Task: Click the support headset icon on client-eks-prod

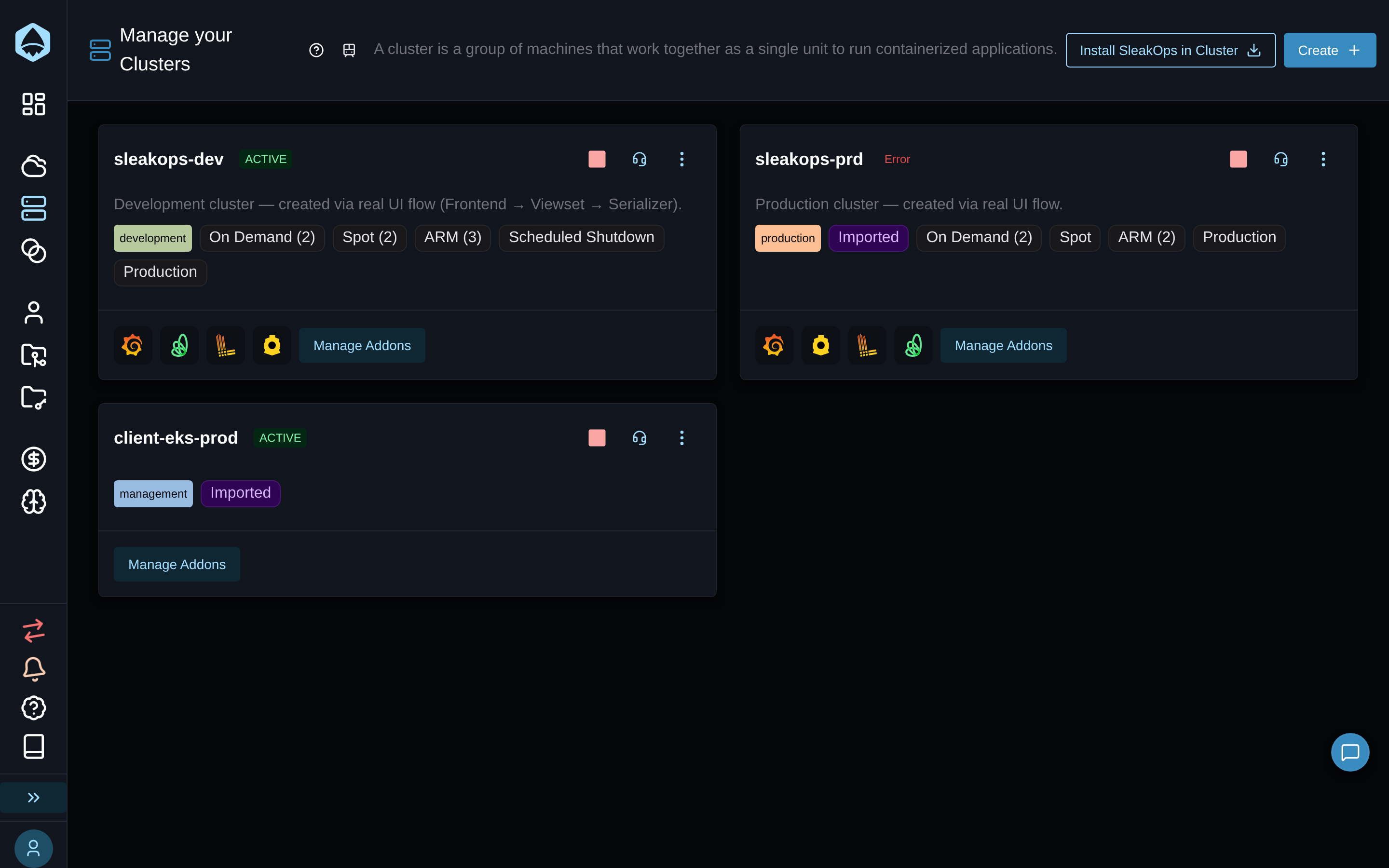Action: (640, 438)
